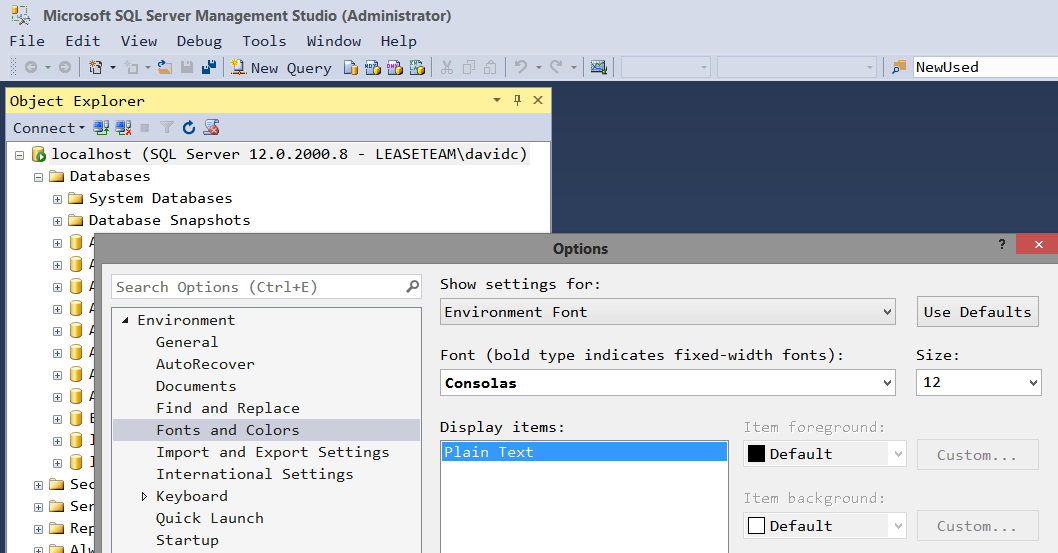Click the script with red X icon
1058x553 pixels.
[211, 127]
